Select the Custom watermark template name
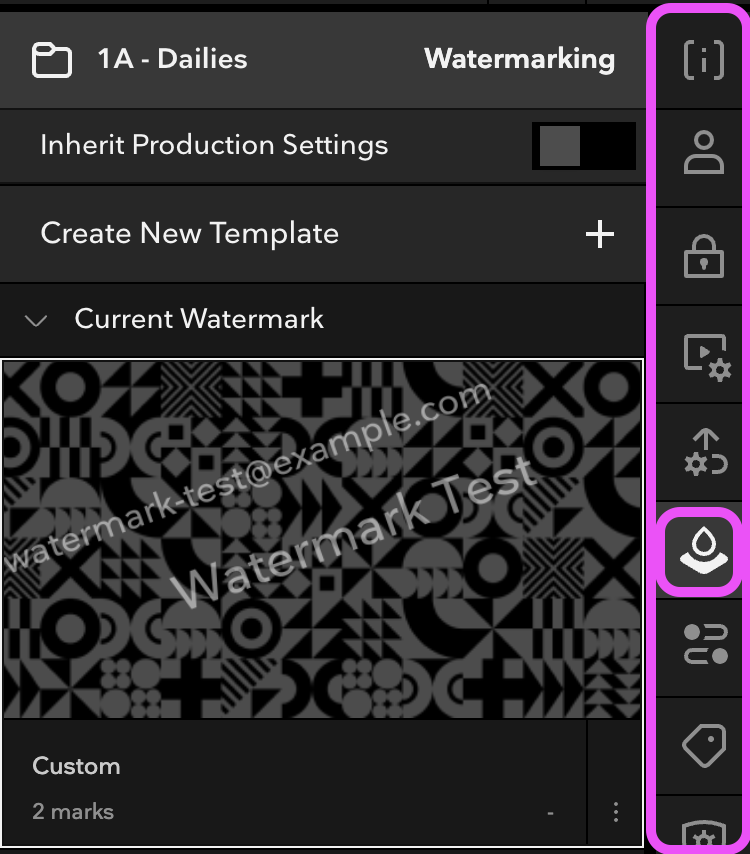 coord(76,766)
